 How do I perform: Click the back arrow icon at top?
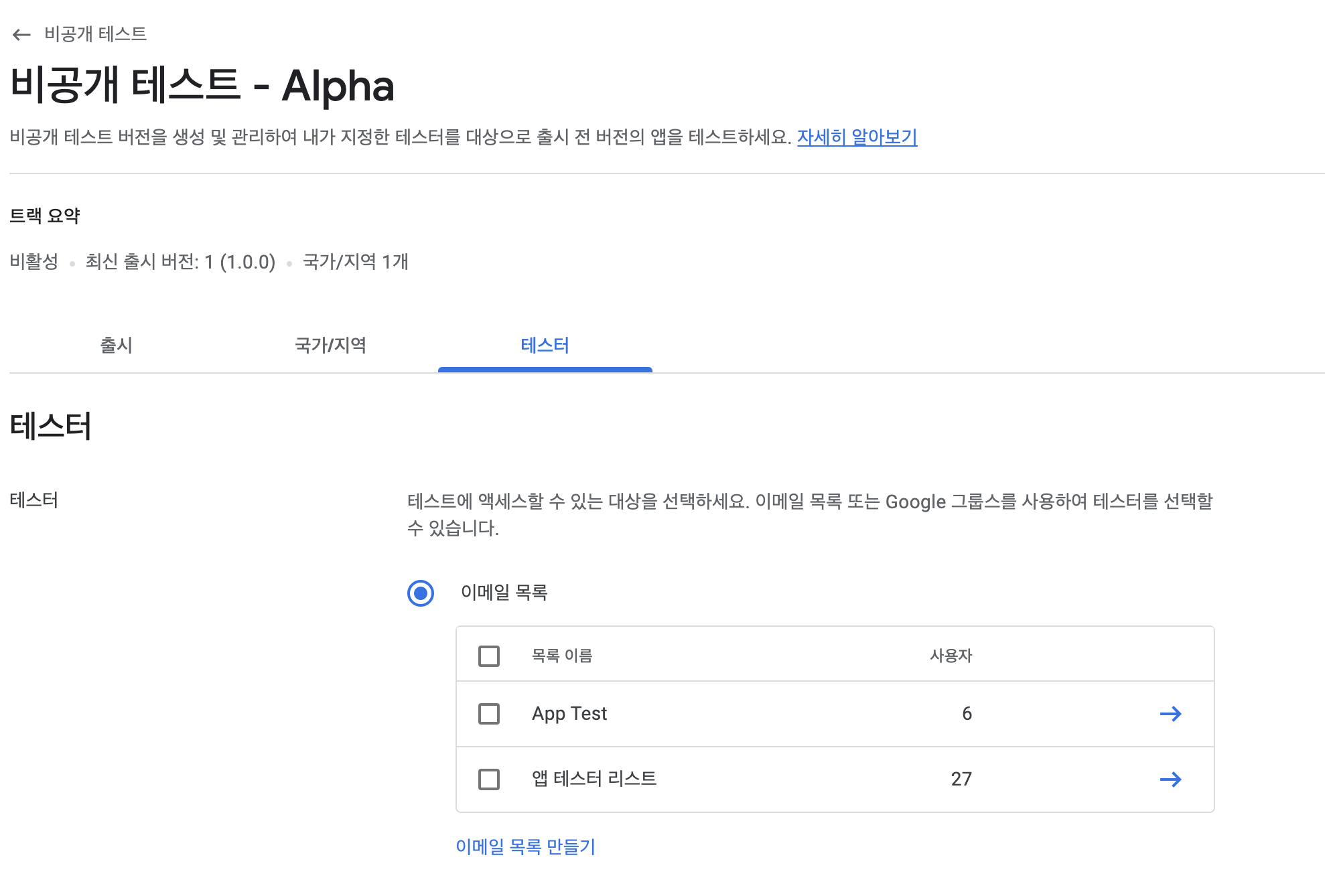click(x=21, y=35)
